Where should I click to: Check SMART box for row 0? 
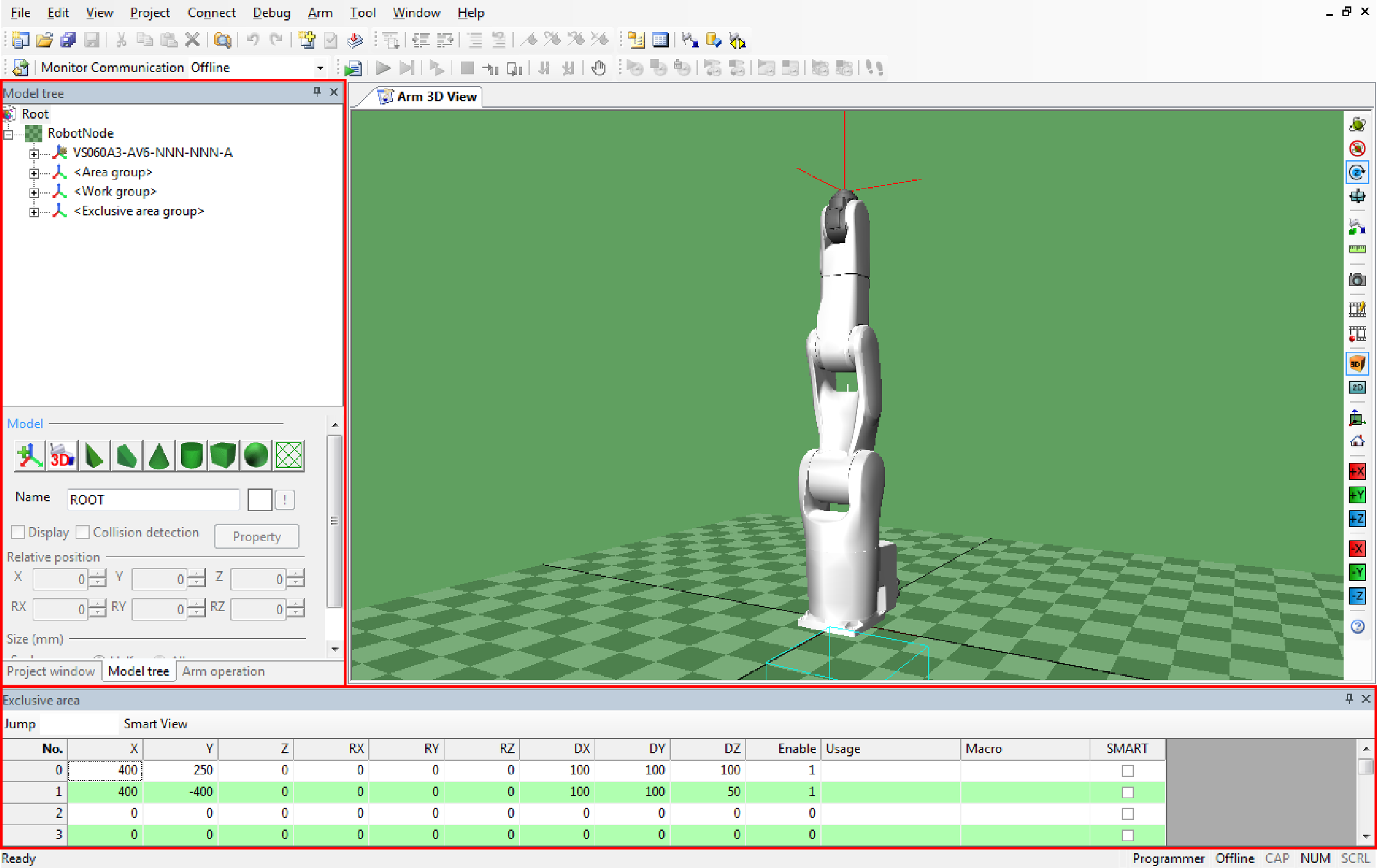tap(1128, 771)
